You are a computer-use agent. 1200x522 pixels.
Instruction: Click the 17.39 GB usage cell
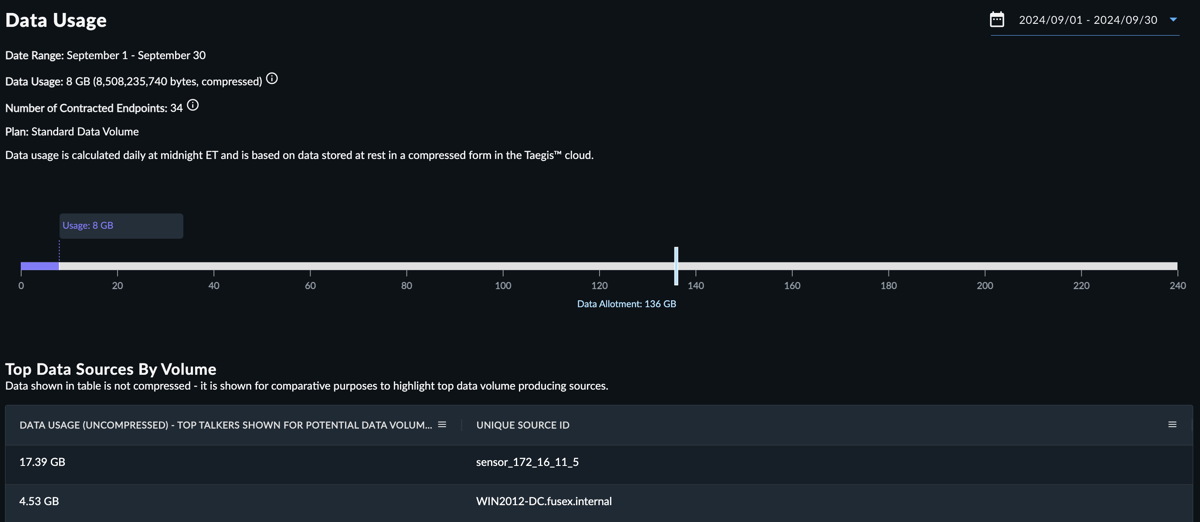pos(42,462)
